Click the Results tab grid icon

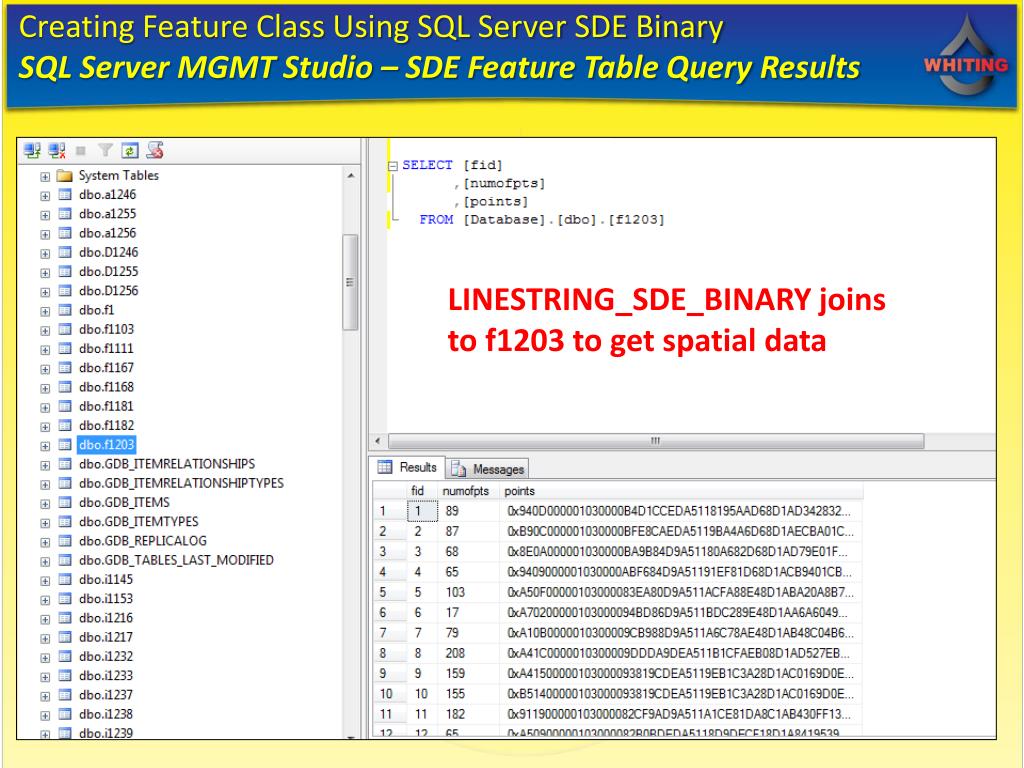(x=385, y=467)
